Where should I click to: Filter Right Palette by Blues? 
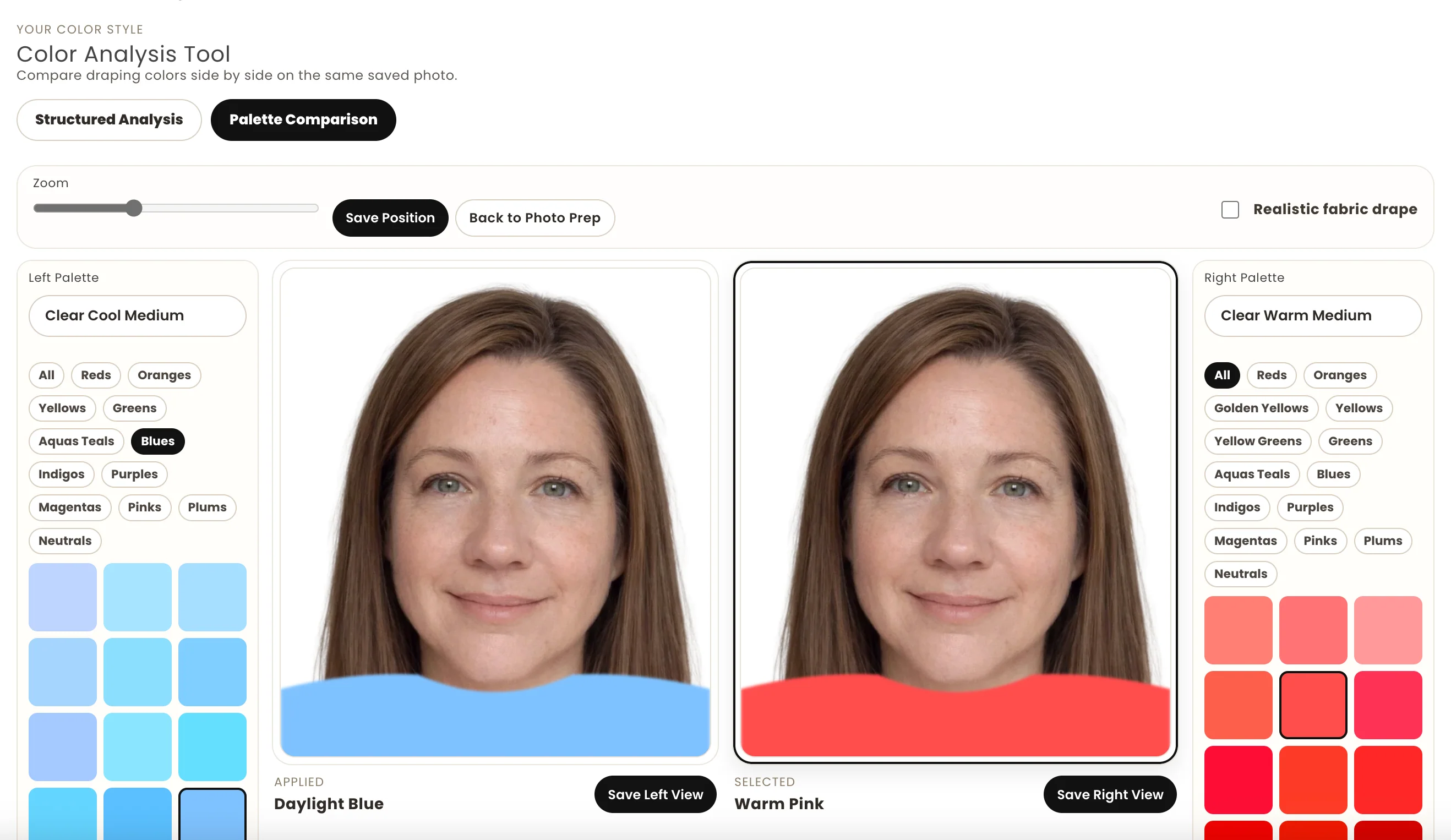click(1333, 474)
